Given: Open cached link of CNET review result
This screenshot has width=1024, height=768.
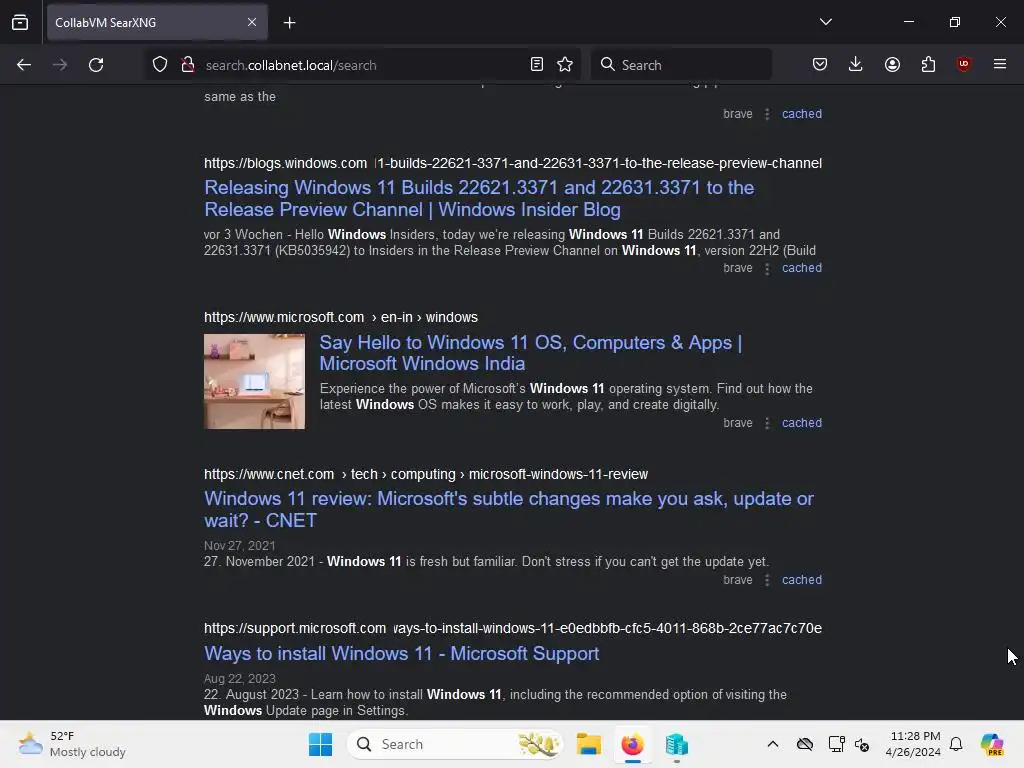Looking at the screenshot, I should 801,579.
